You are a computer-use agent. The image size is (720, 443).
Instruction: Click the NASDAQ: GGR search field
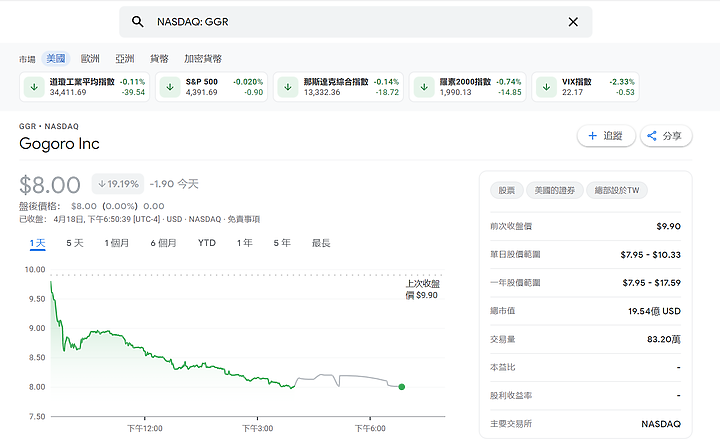[355, 22]
